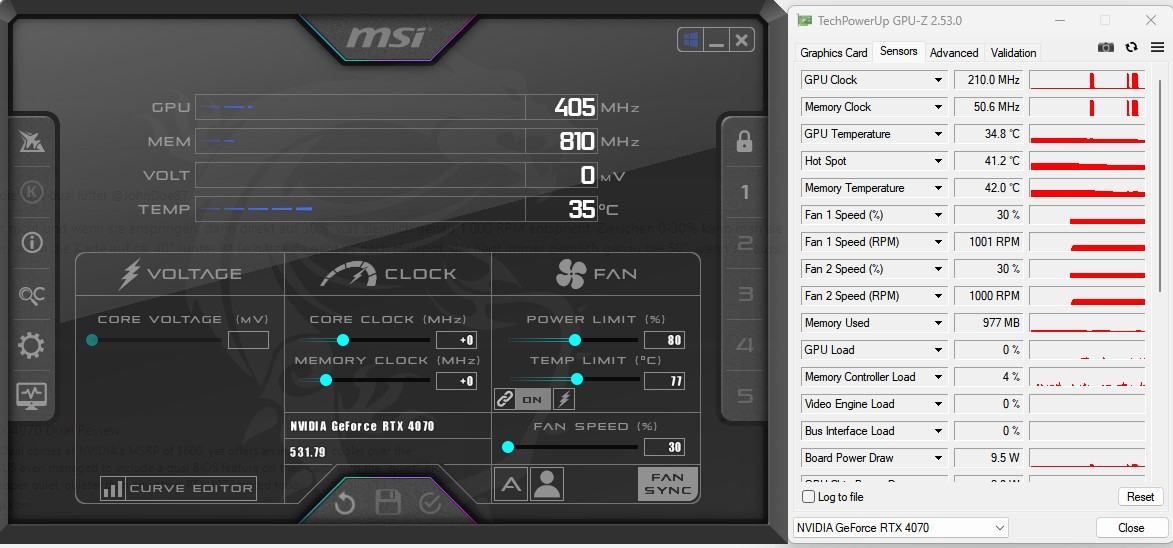
Task: Expand the GPU Load sensor dropdown
Action: 938,350
